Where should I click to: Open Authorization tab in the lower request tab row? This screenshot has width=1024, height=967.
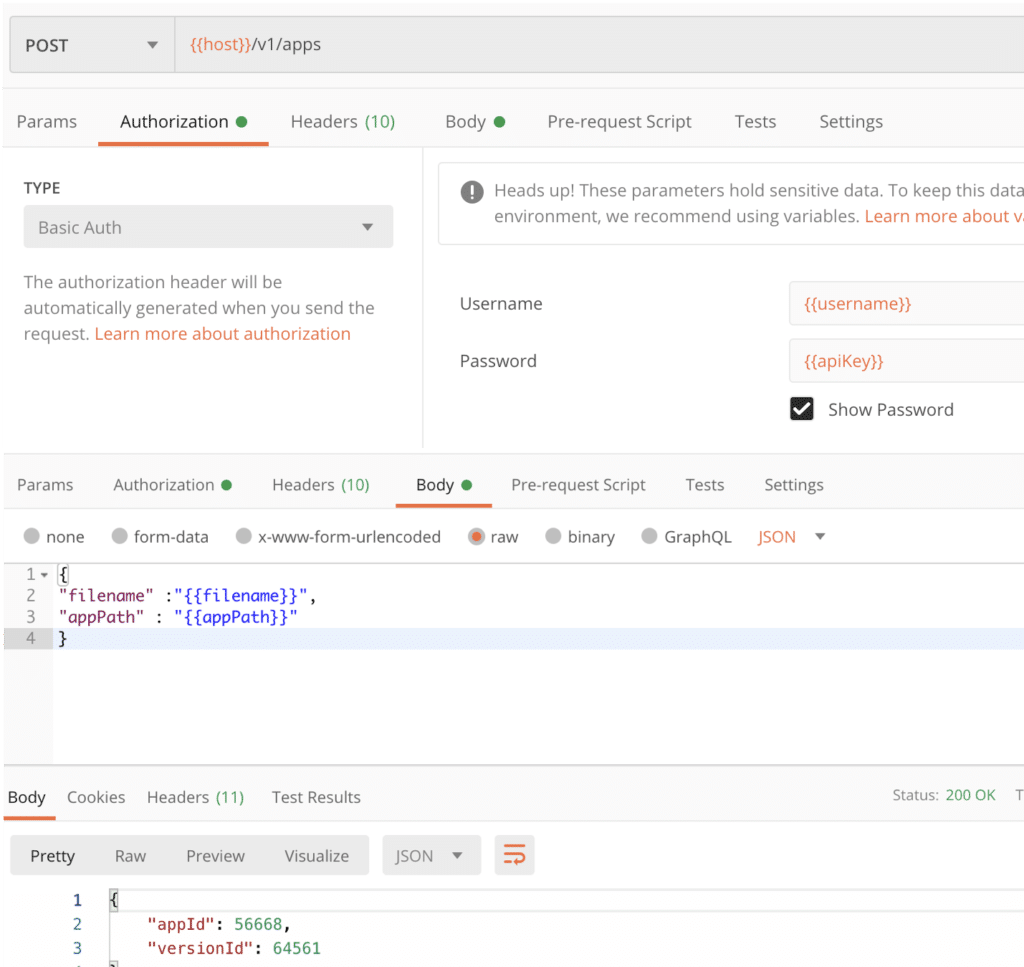[x=172, y=484]
